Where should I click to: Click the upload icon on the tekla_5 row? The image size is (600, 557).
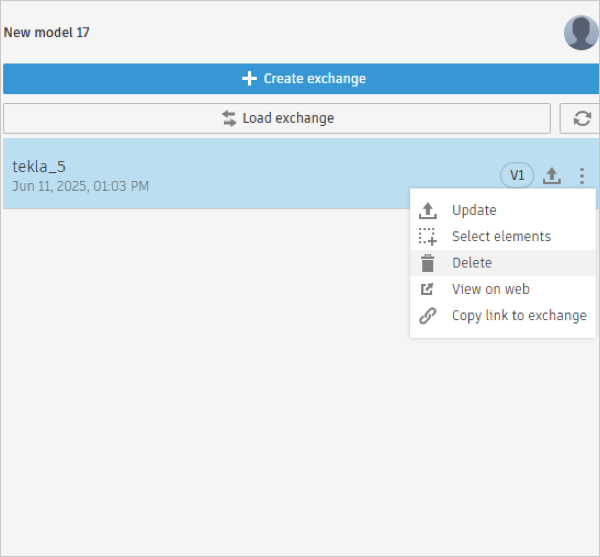[x=552, y=176]
